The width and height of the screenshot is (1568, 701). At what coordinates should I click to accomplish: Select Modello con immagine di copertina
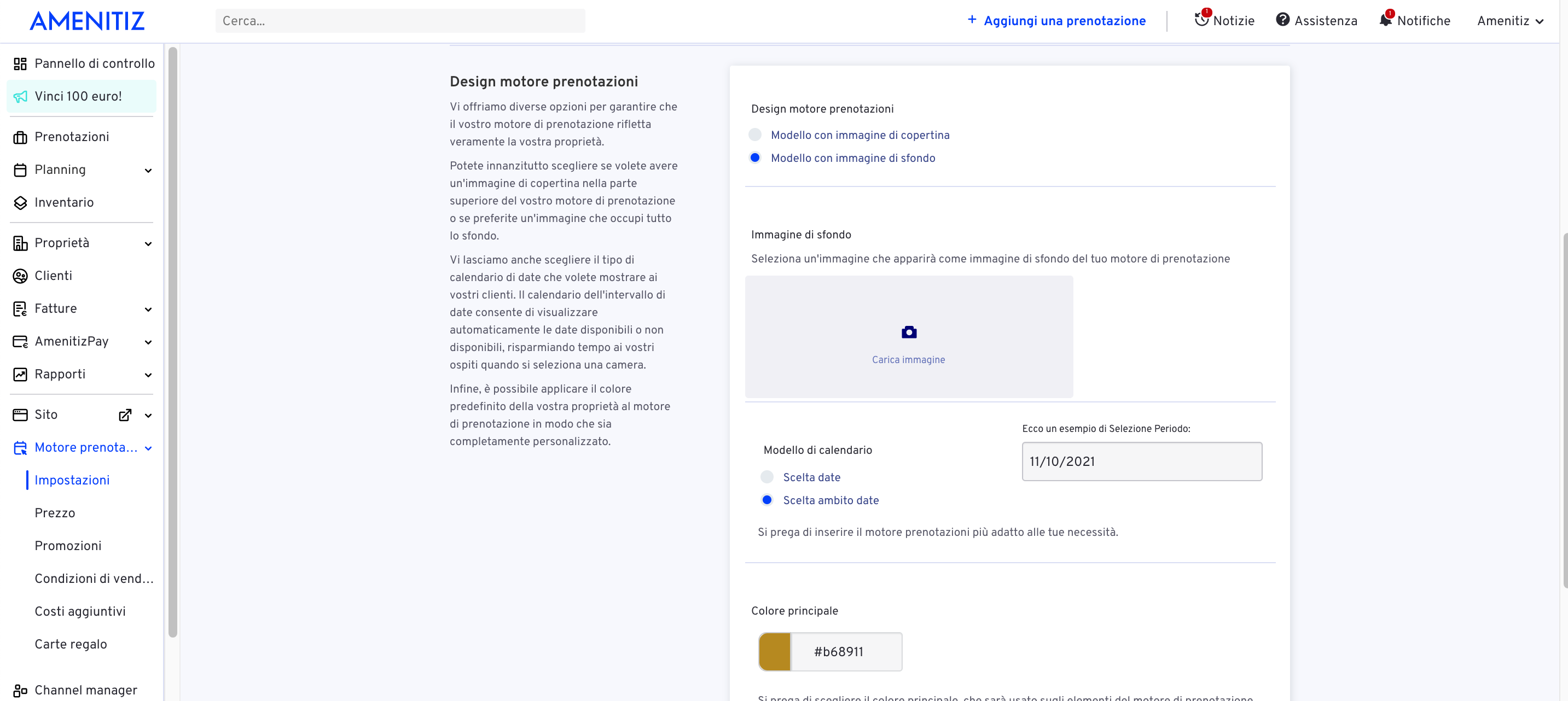[755, 135]
